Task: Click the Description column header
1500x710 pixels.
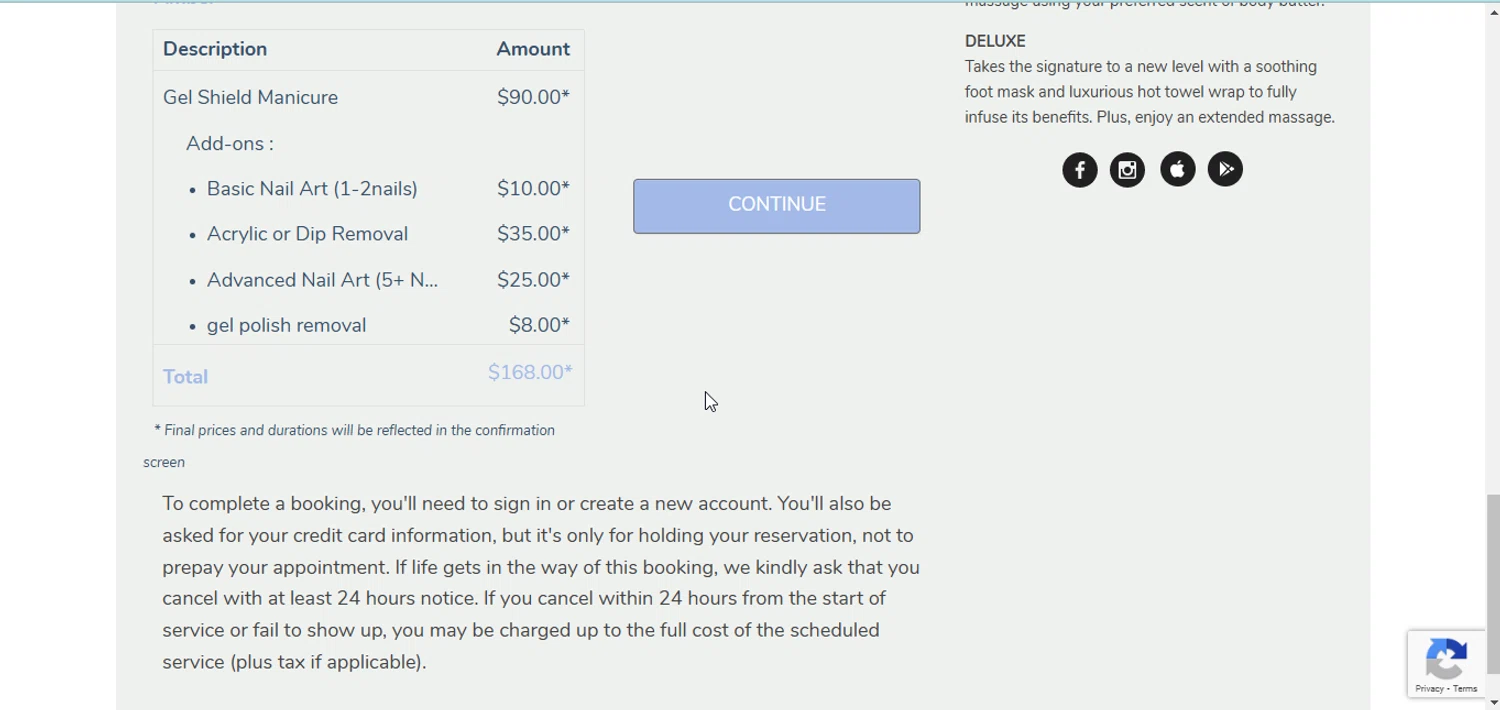Action: (215, 50)
